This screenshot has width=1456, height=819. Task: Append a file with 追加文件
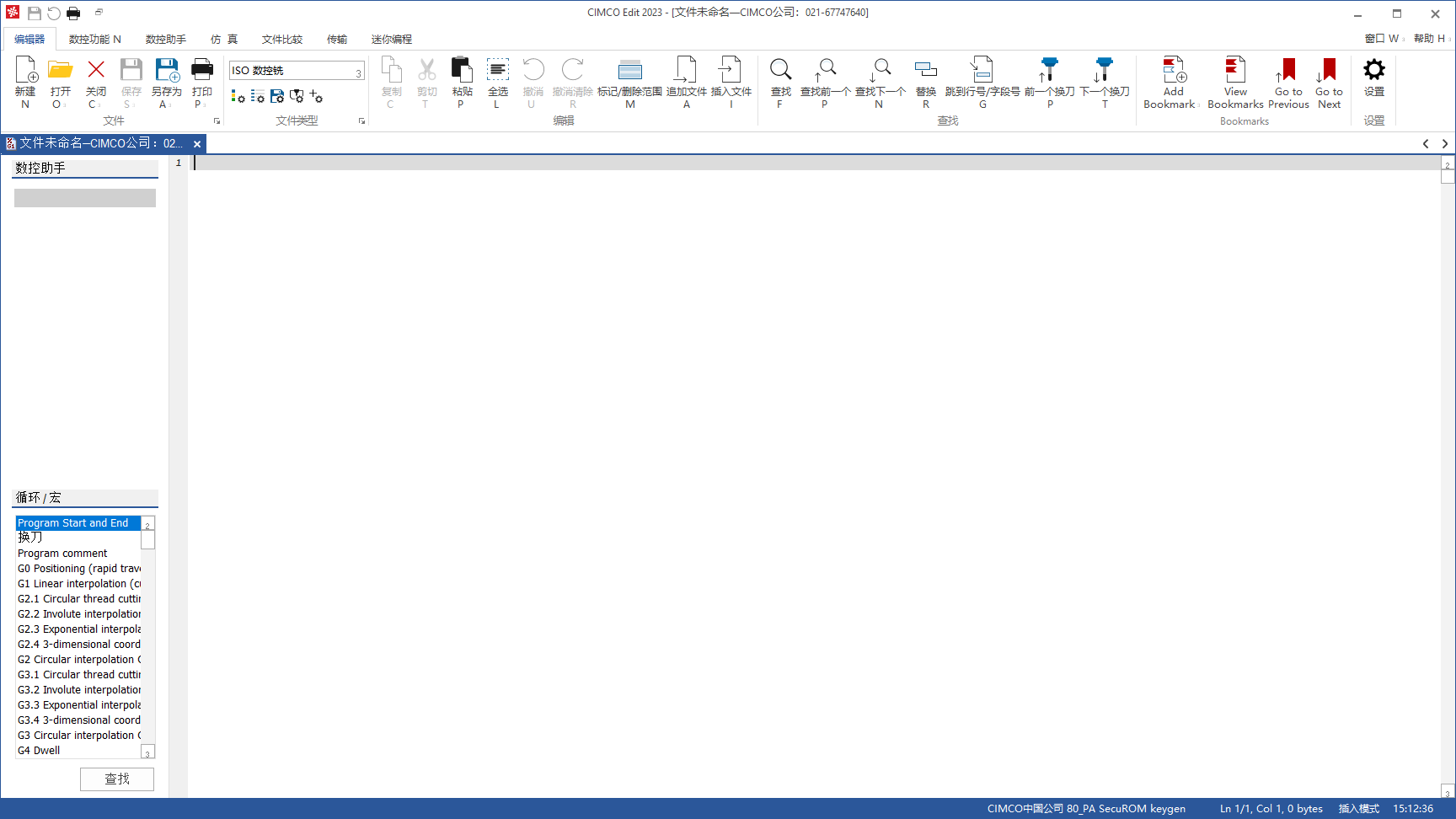coord(687,82)
